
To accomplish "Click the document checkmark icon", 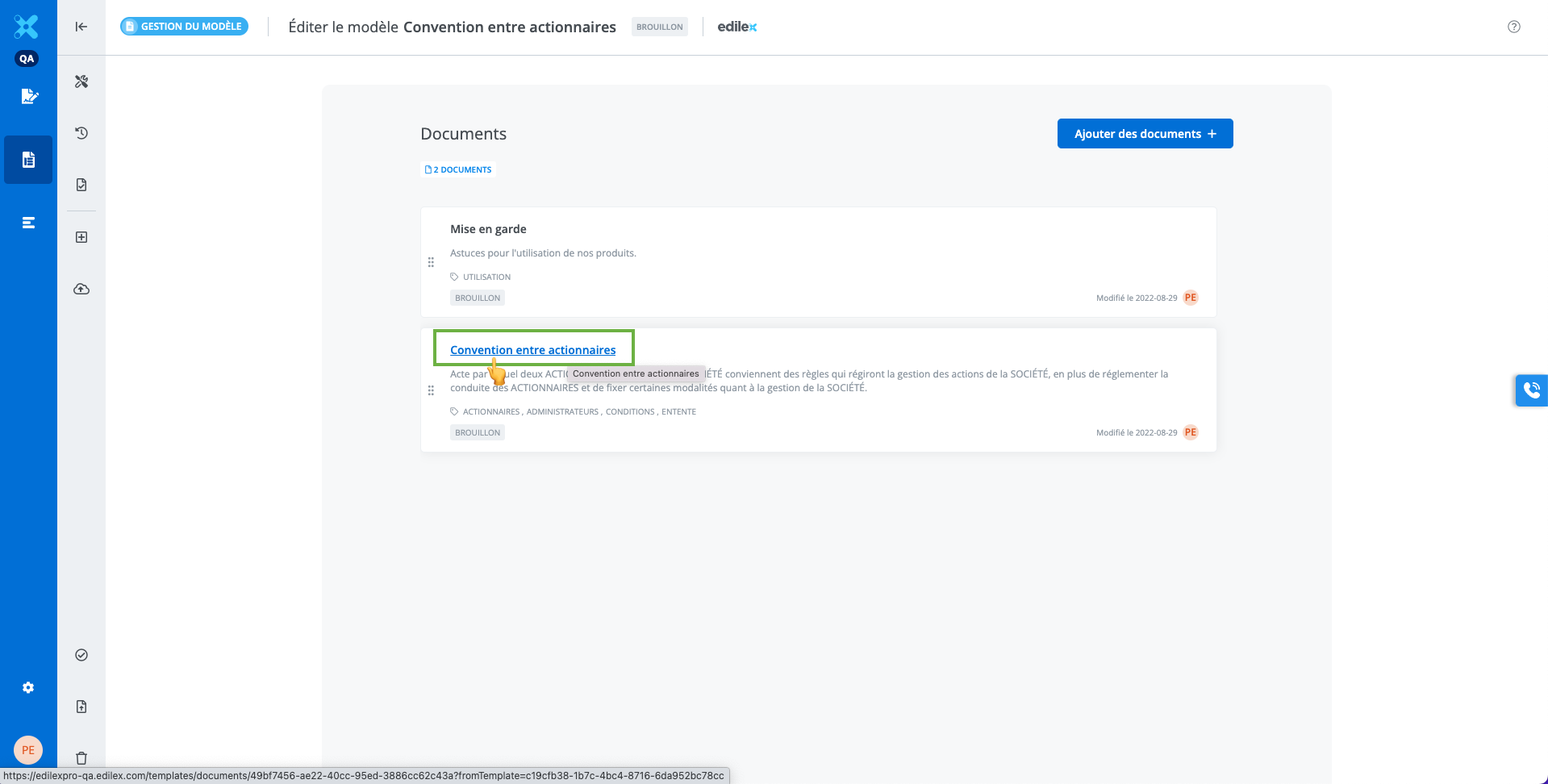I will (81, 185).
